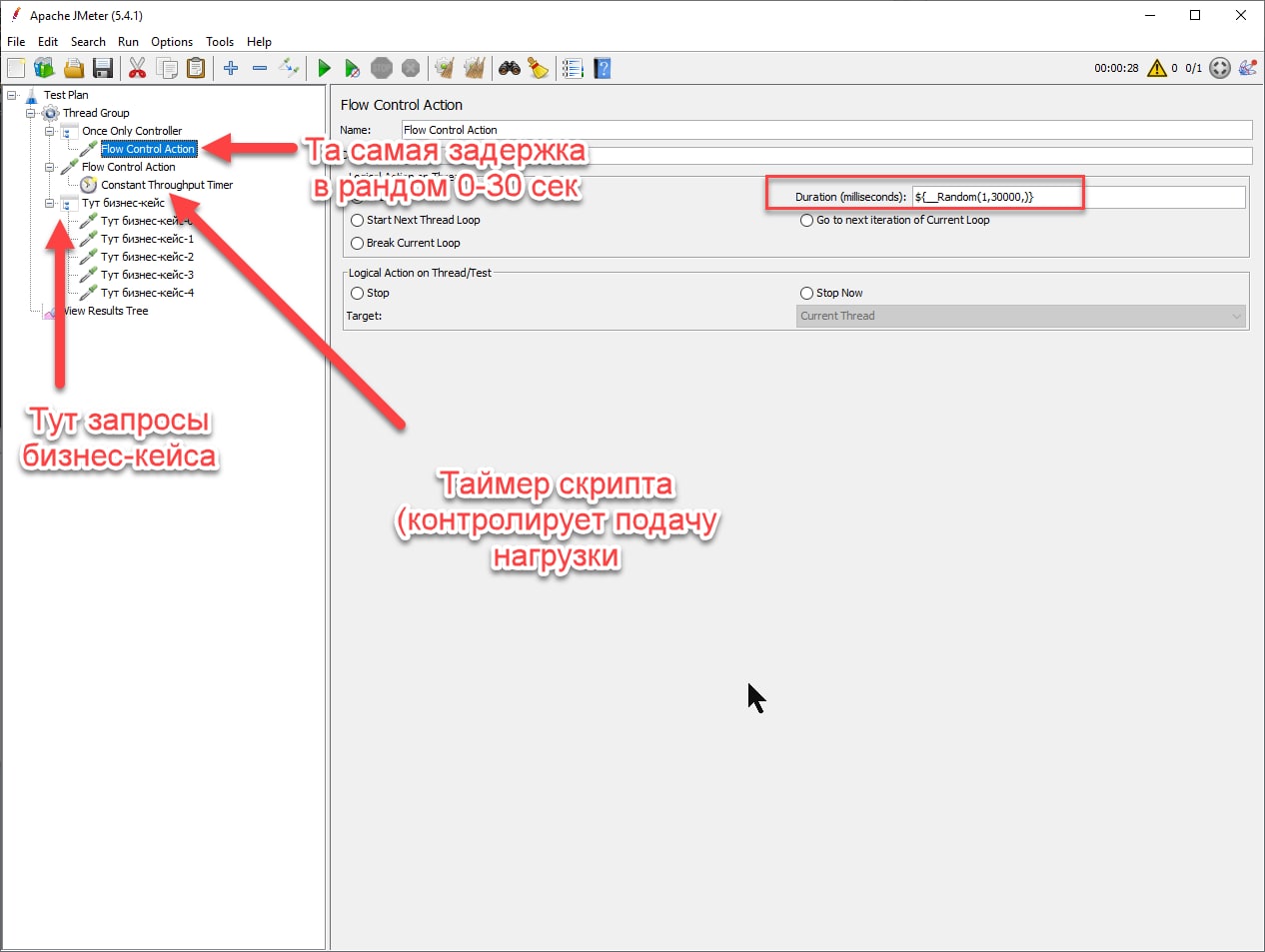The width and height of the screenshot is (1265, 952).
Task: Open the Templates icon in toolbar
Action: click(x=44, y=68)
